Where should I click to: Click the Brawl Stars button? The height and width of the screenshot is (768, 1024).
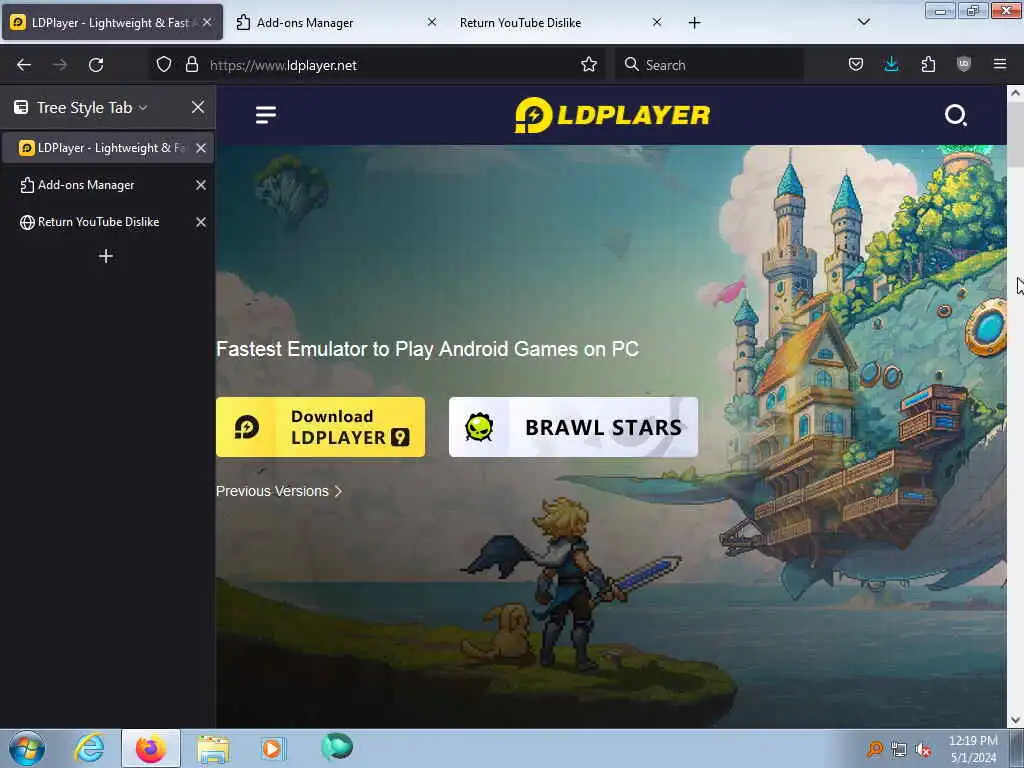click(x=573, y=427)
